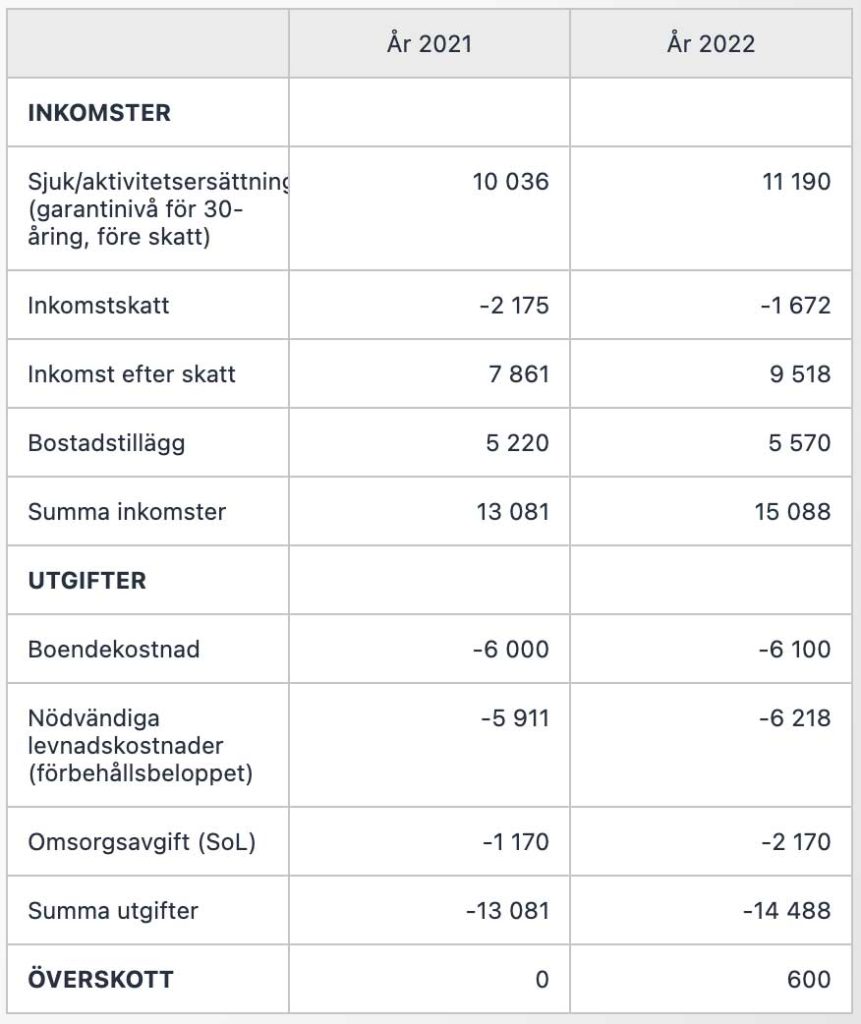Image resolution: width=861 pixels, height=1024 pixels.
Task: Click the 600 surplus value cell
Action: coord(809,979)
